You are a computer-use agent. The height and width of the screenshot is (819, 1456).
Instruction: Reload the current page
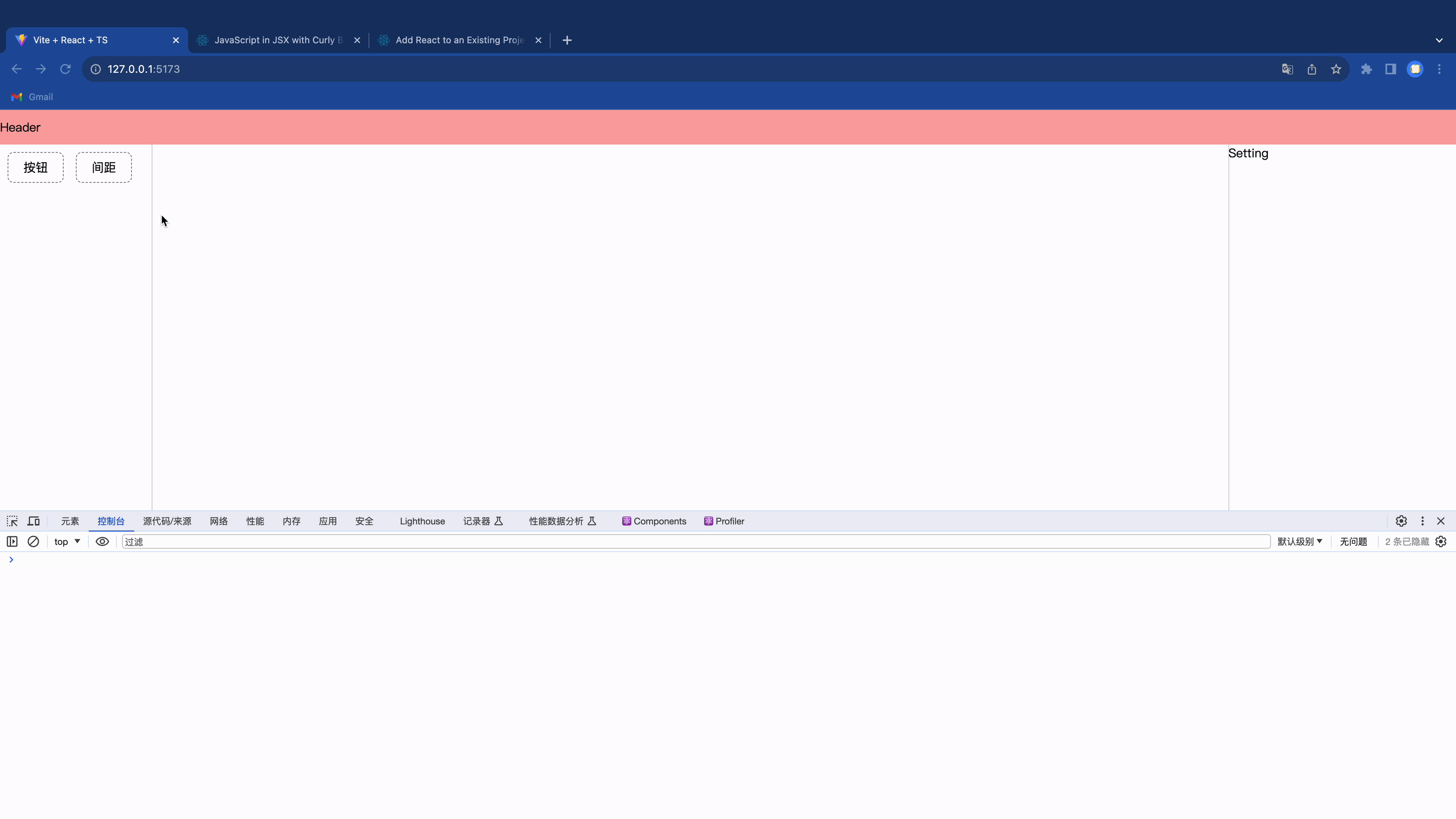[66, 69]
